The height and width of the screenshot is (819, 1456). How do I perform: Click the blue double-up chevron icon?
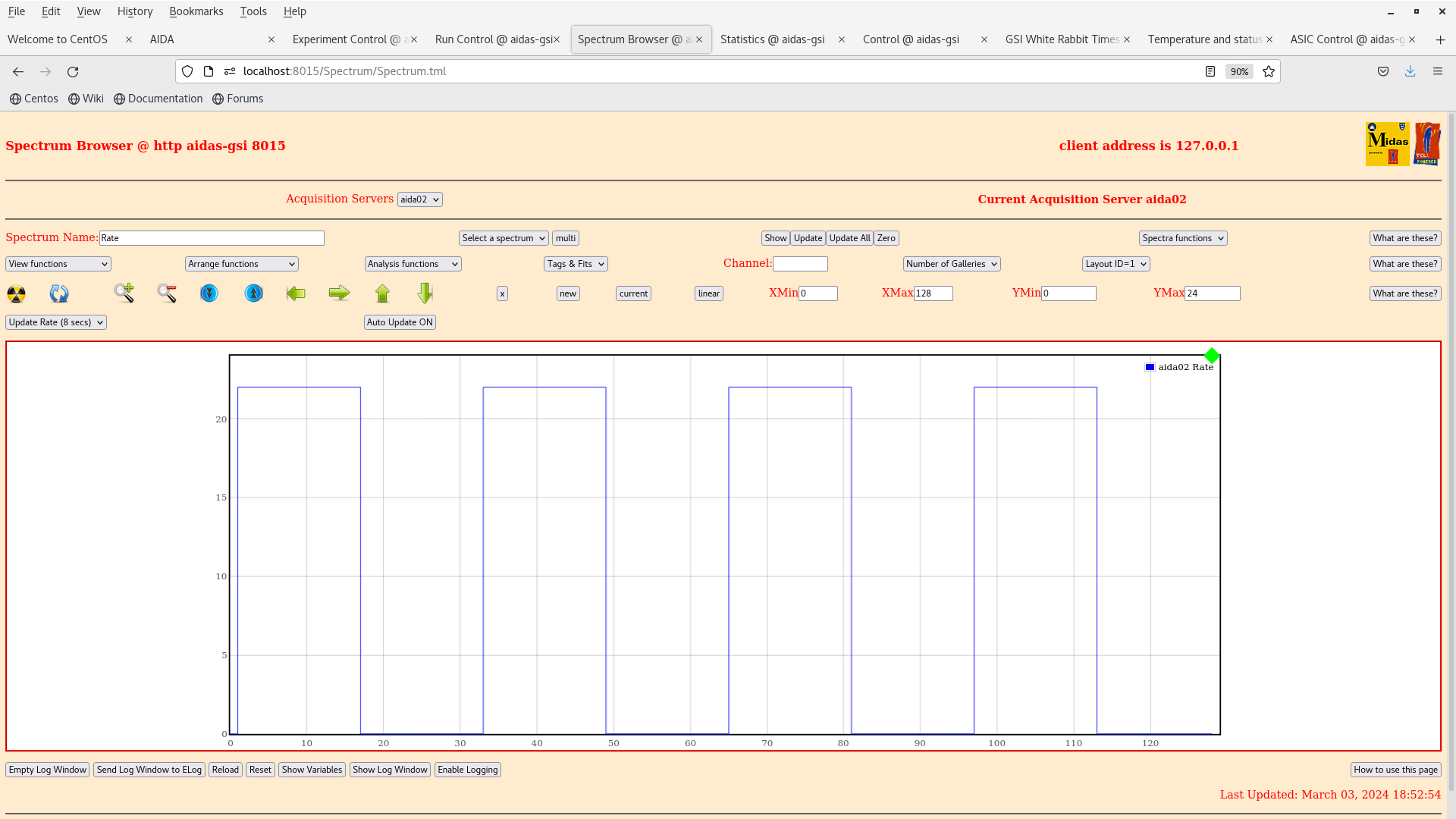tap(253, 293)
